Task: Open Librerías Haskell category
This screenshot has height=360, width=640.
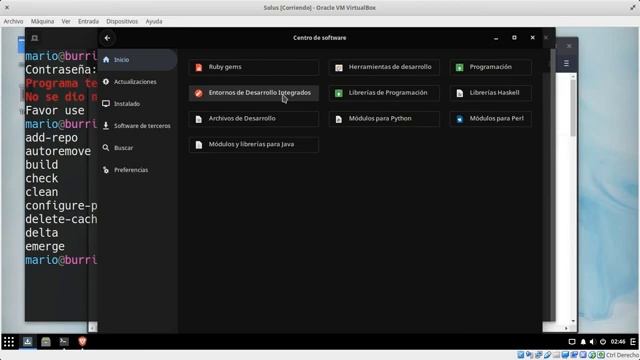Action: point(491,93)
